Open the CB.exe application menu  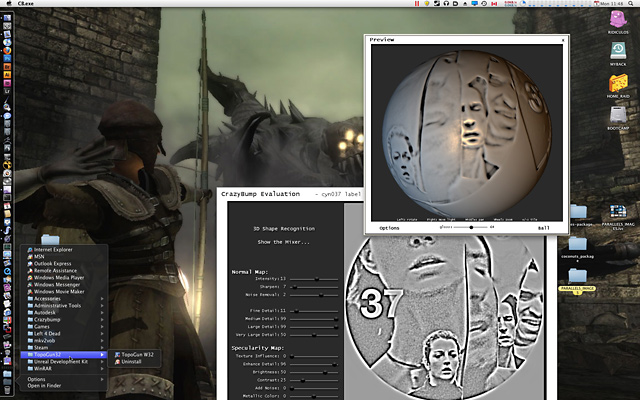coord(26,3)
